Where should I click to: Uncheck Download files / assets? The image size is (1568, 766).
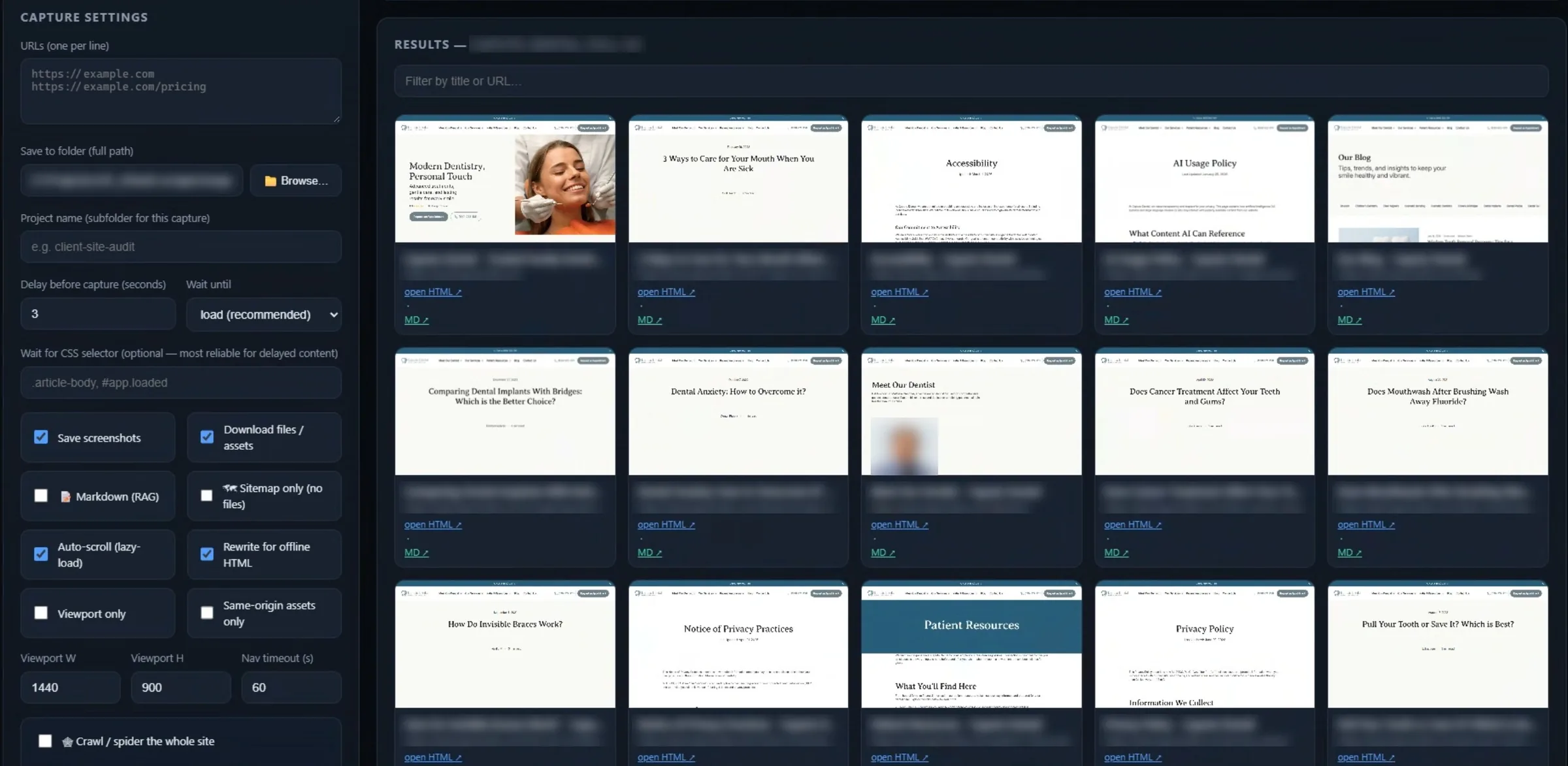click(207, 437)
